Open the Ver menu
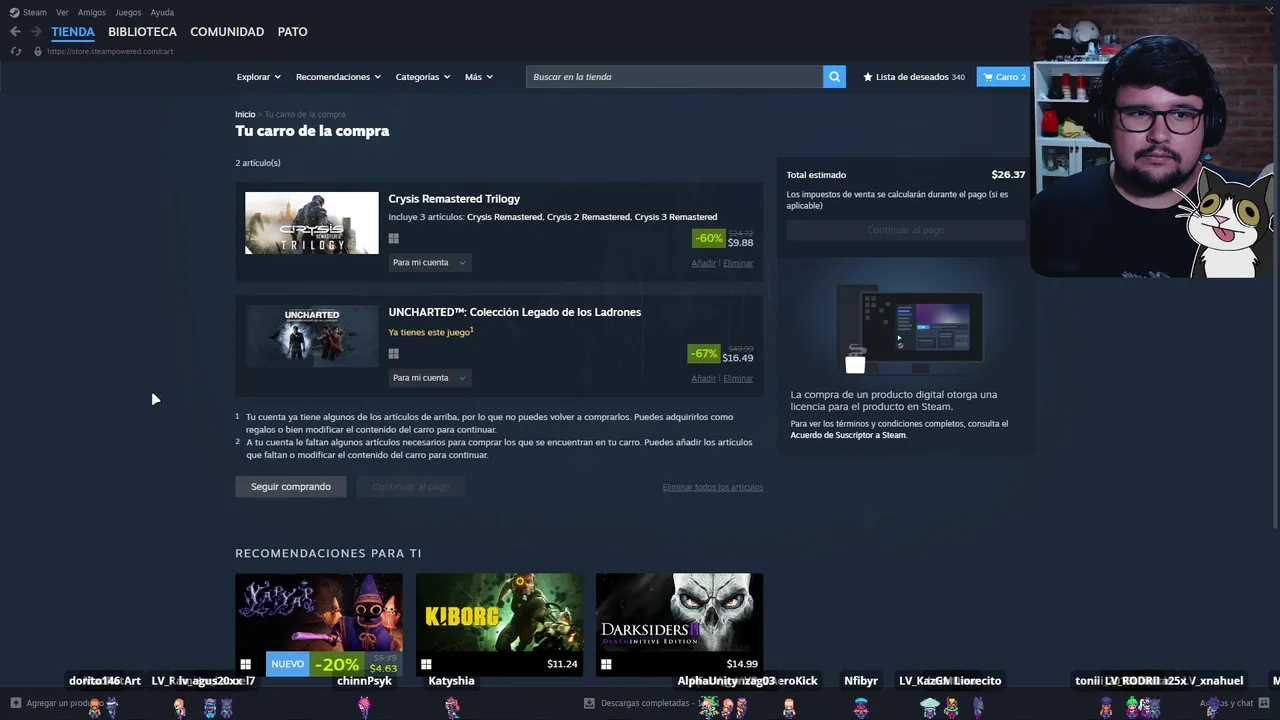 [x=62, y=12]
